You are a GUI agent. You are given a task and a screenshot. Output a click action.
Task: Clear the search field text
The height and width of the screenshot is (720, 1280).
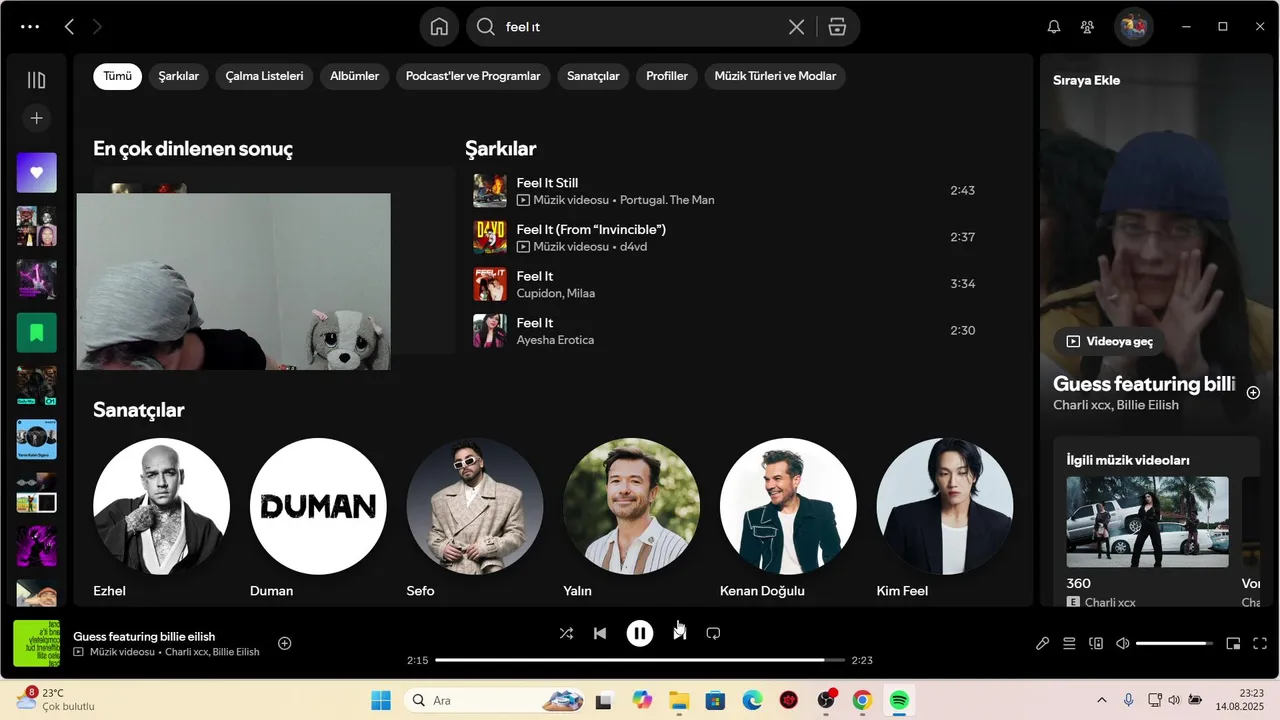click(796, 27)
